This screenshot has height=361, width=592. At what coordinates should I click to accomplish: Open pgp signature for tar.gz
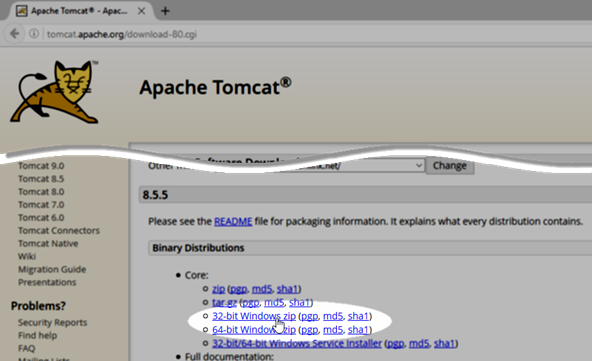pos(251,302)
